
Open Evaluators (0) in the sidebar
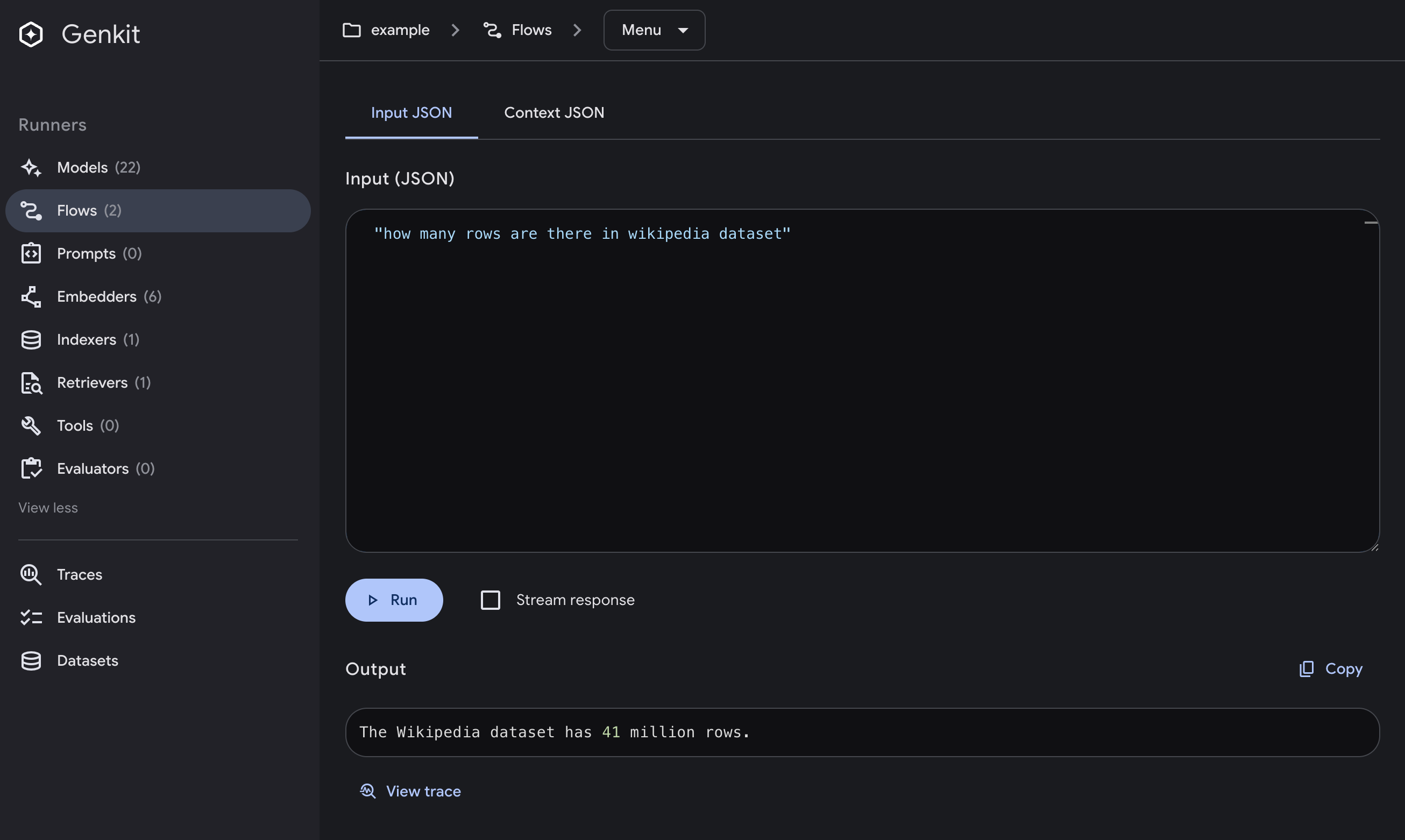(x=158, y=469)
